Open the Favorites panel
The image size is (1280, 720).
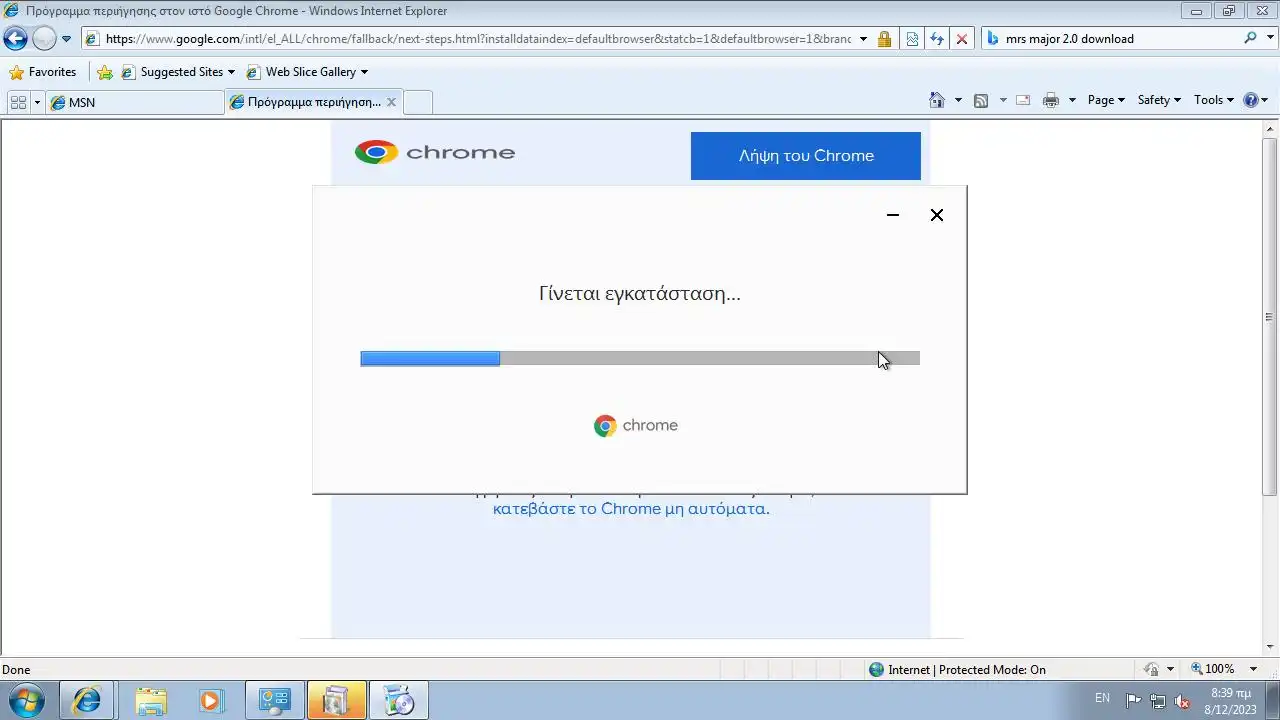pos(42,72)
